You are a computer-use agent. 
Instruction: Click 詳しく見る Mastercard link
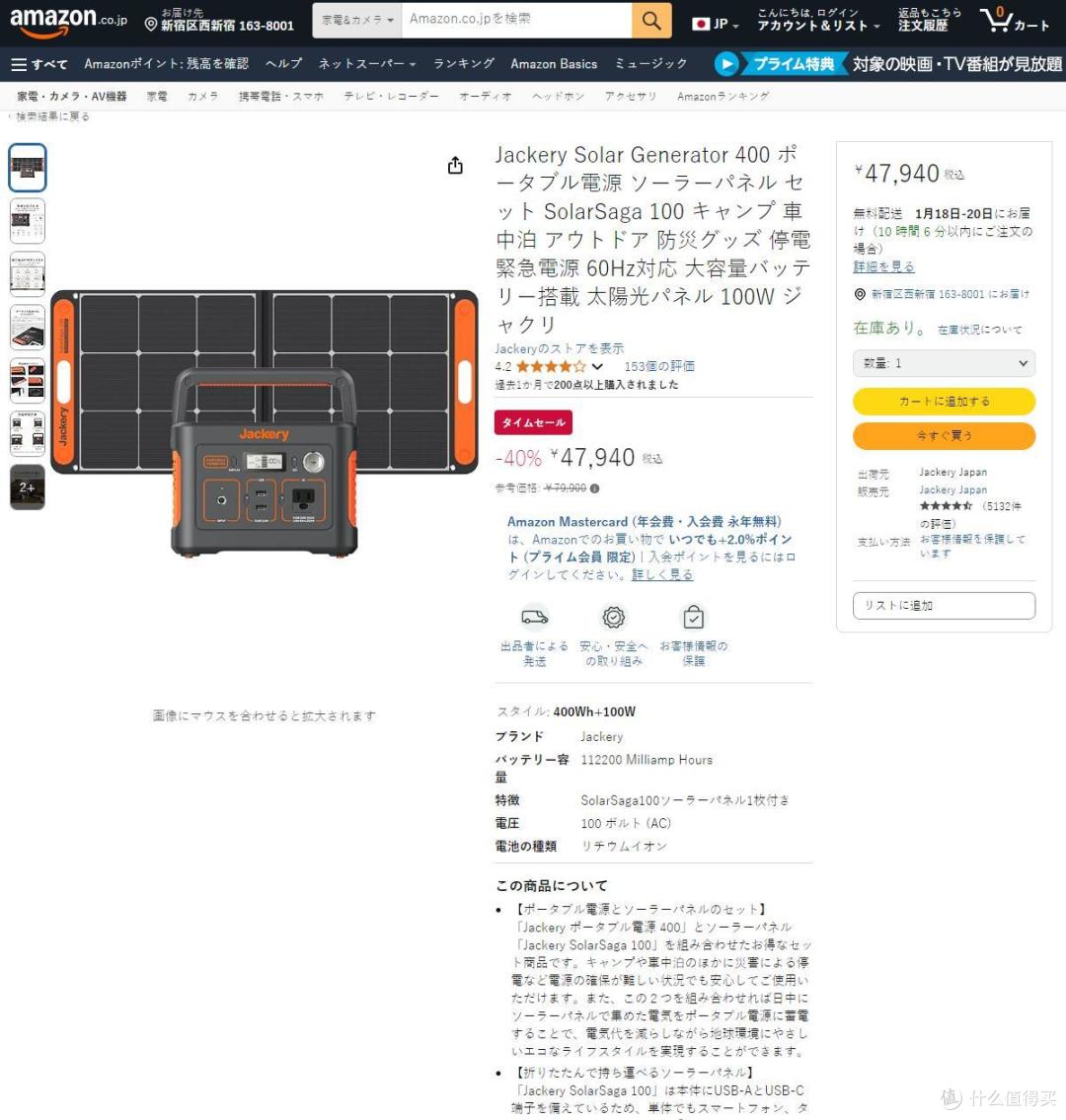[662, 575]
